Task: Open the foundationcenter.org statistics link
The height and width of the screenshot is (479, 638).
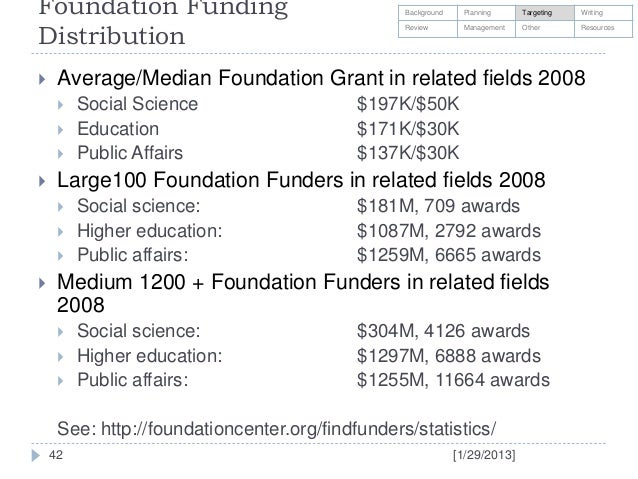Action: click(x=298, y=429)
